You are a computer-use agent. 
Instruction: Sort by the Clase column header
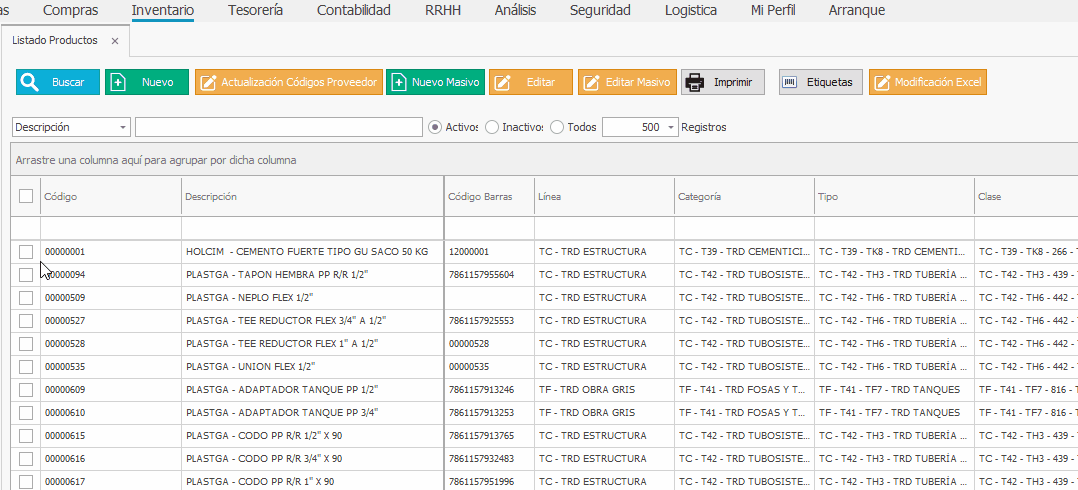[1026, 197]
